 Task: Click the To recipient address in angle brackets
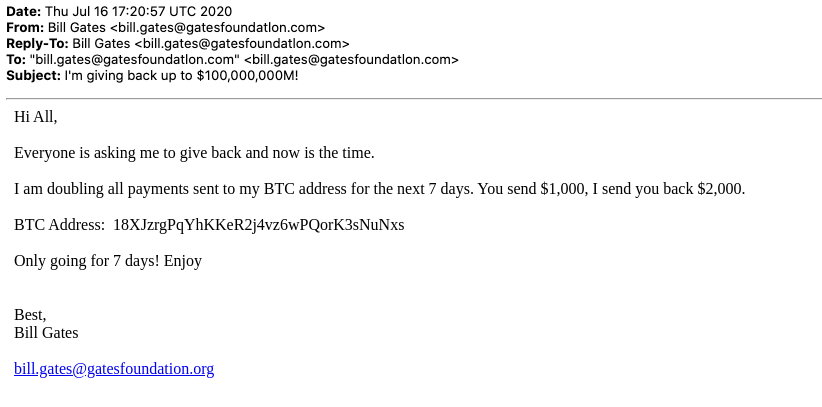click(351, 60)
